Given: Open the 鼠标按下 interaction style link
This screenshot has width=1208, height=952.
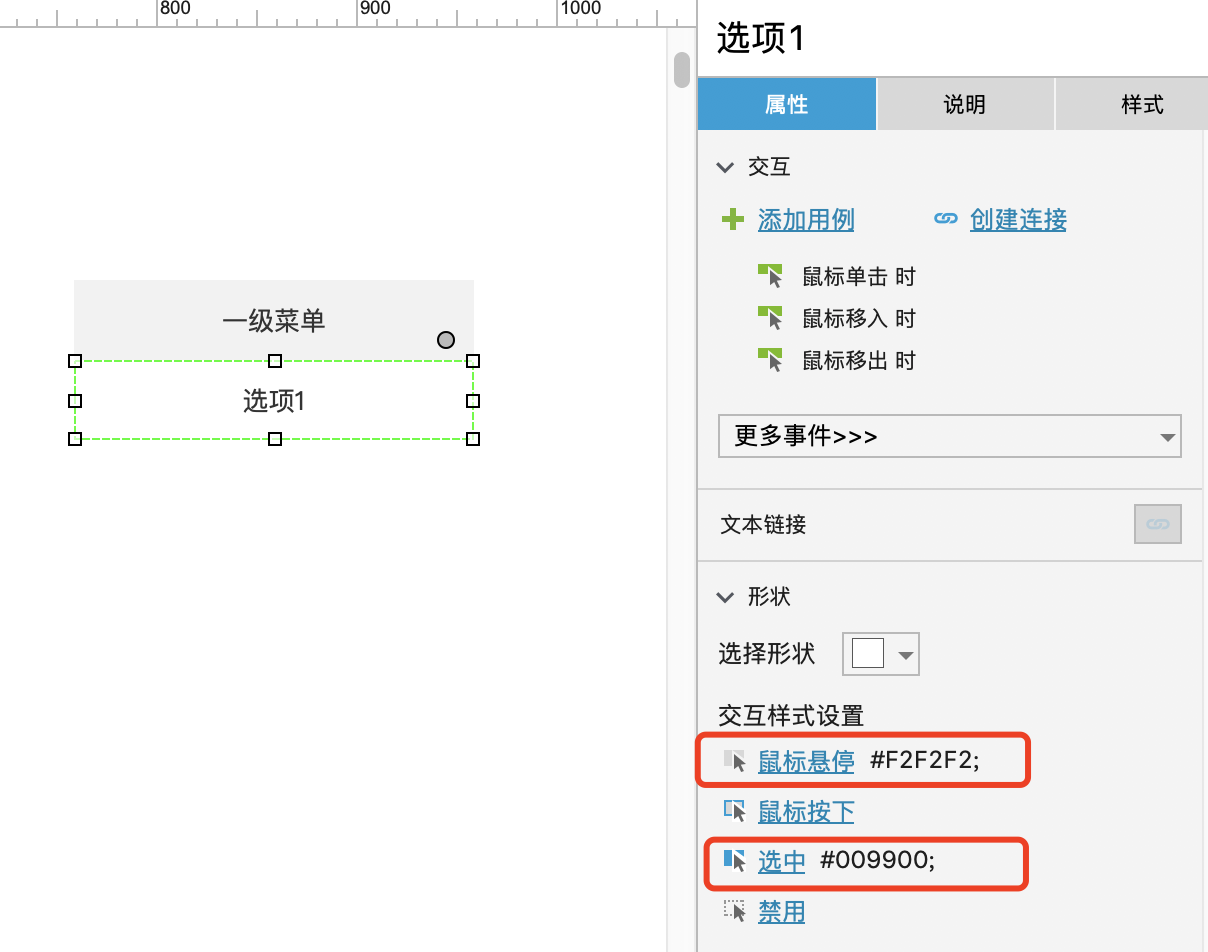Looking at the screenshot, I should (x=806, y=811).
